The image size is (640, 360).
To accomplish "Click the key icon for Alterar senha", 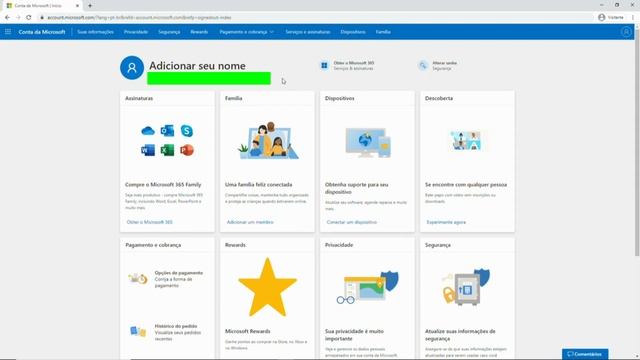I will tap(423, 65).
